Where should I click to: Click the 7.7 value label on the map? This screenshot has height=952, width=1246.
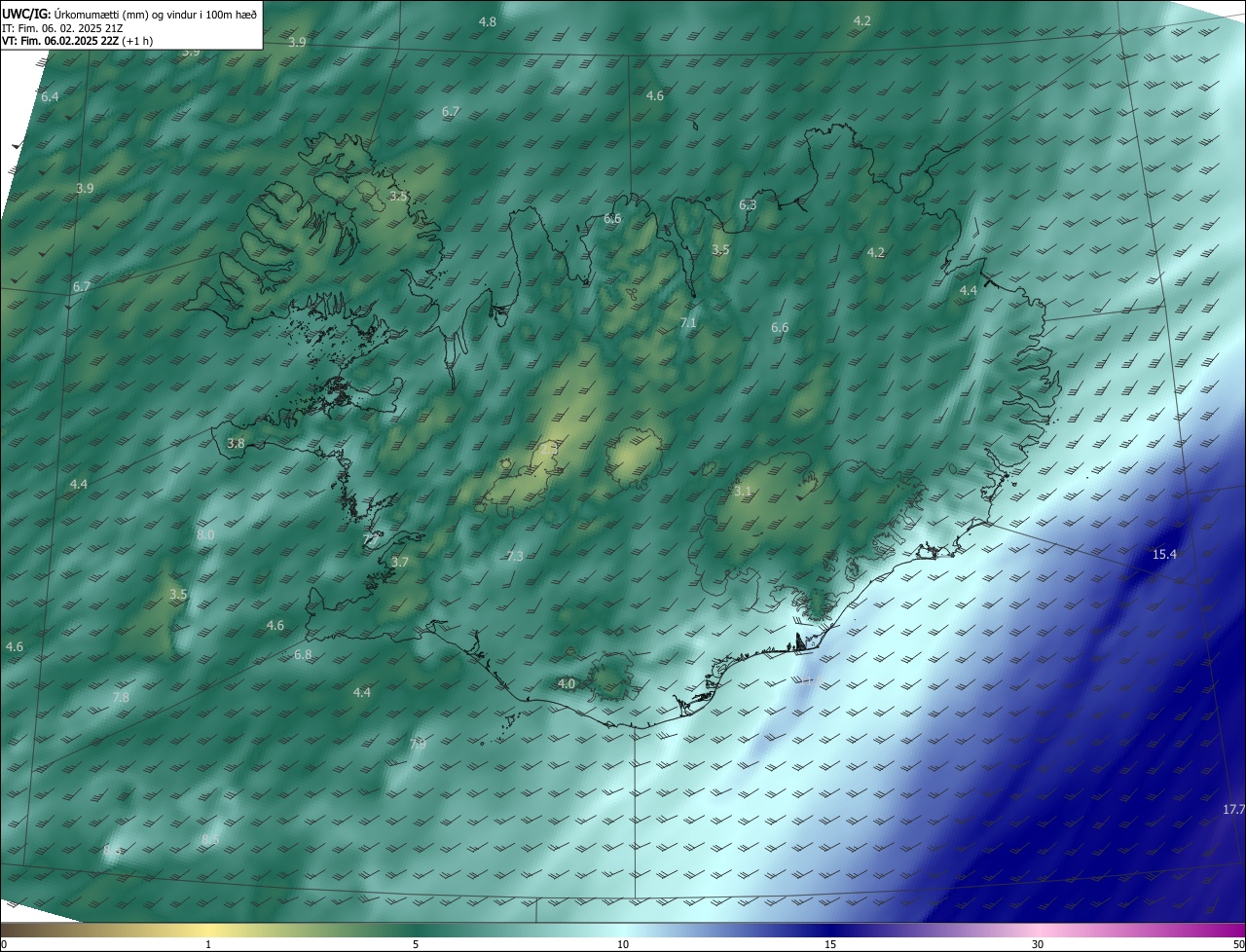click(x=371, y=538)
